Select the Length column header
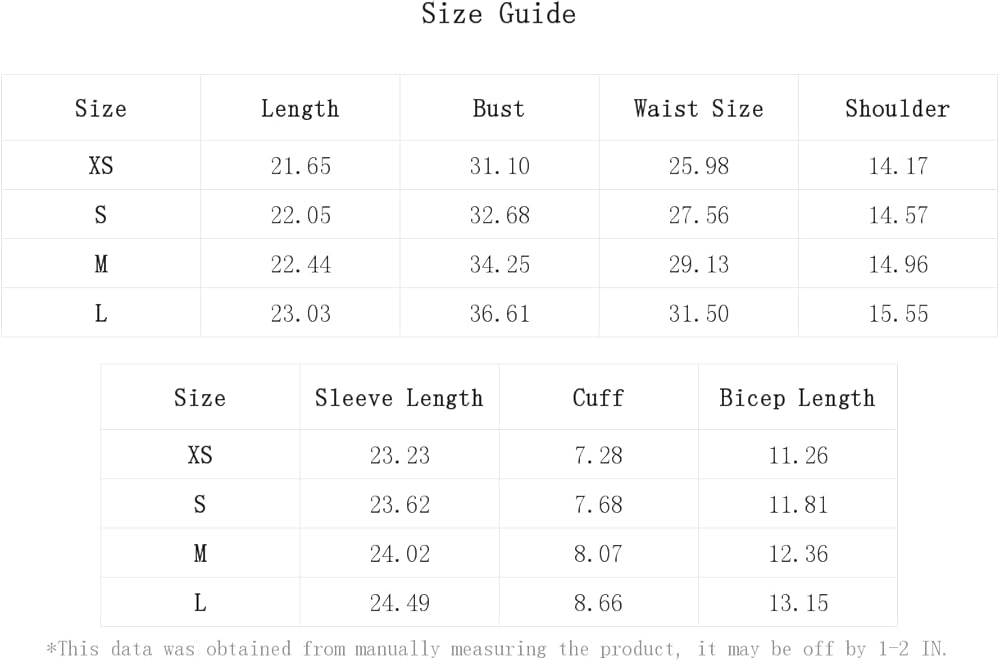The width and height of the screenshot is (1000, 660). (300, 108)
